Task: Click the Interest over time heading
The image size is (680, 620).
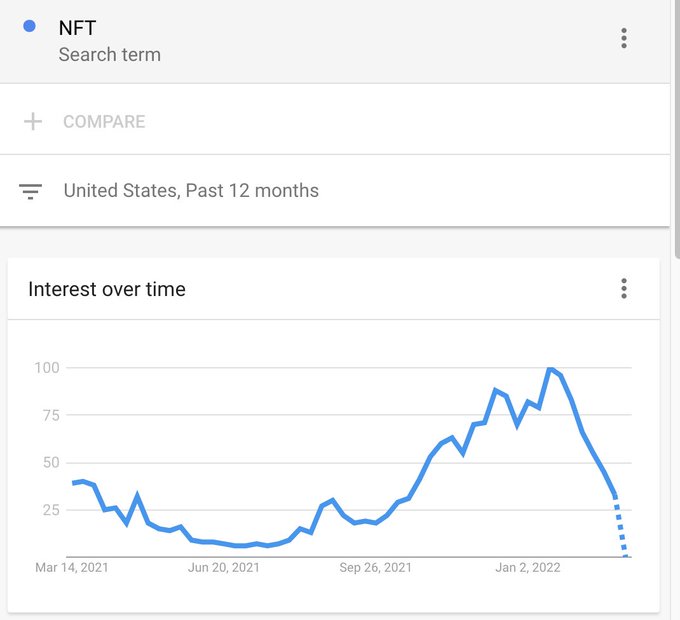Action: 107,289
